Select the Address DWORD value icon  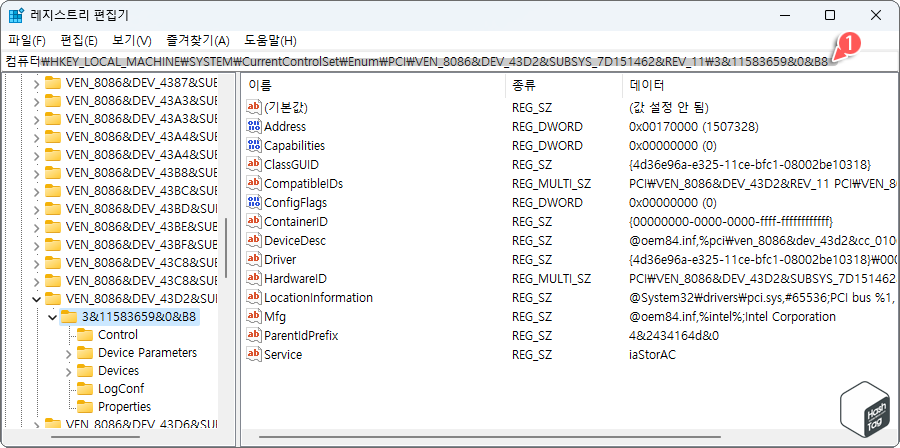pos(254,126)
